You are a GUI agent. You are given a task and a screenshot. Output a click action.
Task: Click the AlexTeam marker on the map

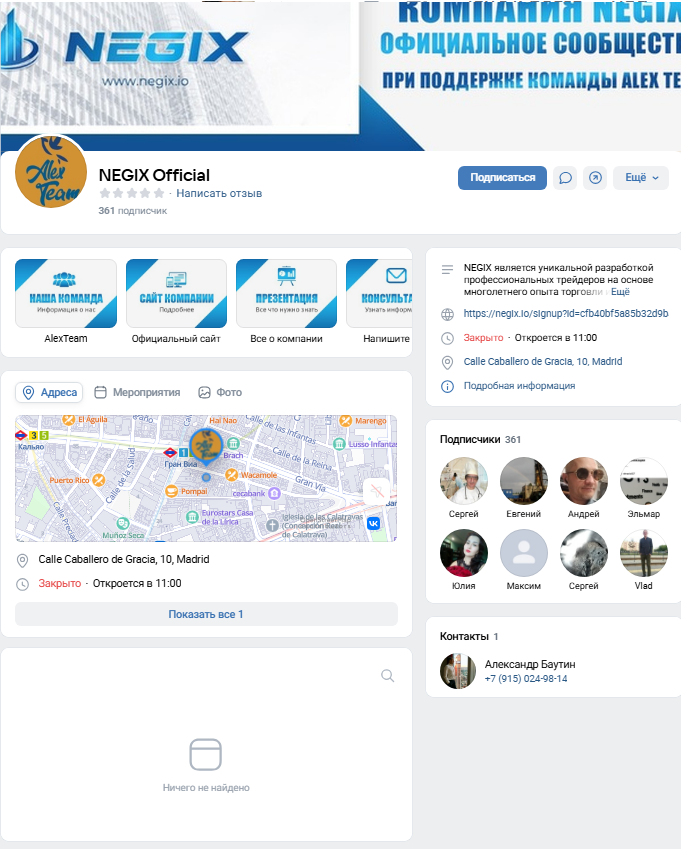coord(206,446)
